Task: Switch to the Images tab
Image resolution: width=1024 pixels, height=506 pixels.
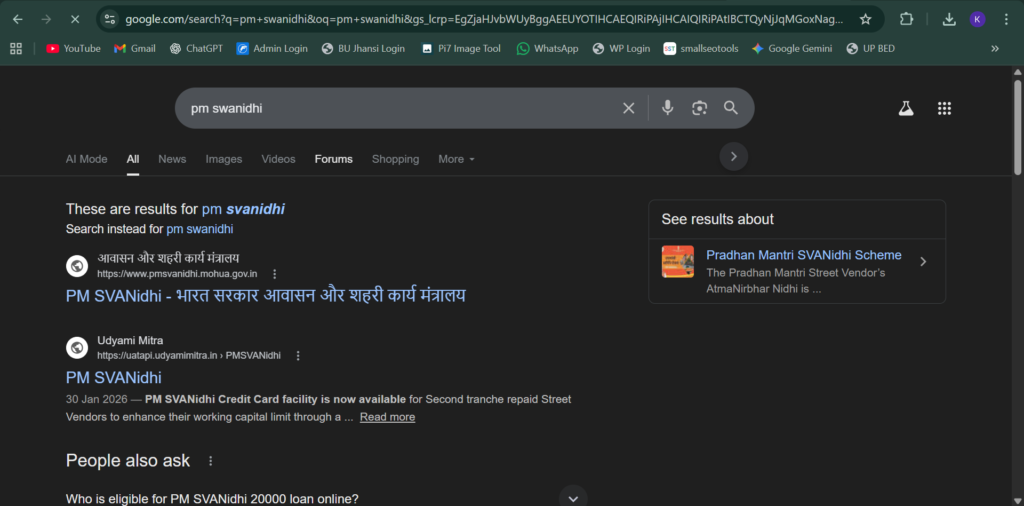Action: pyautogui.click(x=224, y=159)
